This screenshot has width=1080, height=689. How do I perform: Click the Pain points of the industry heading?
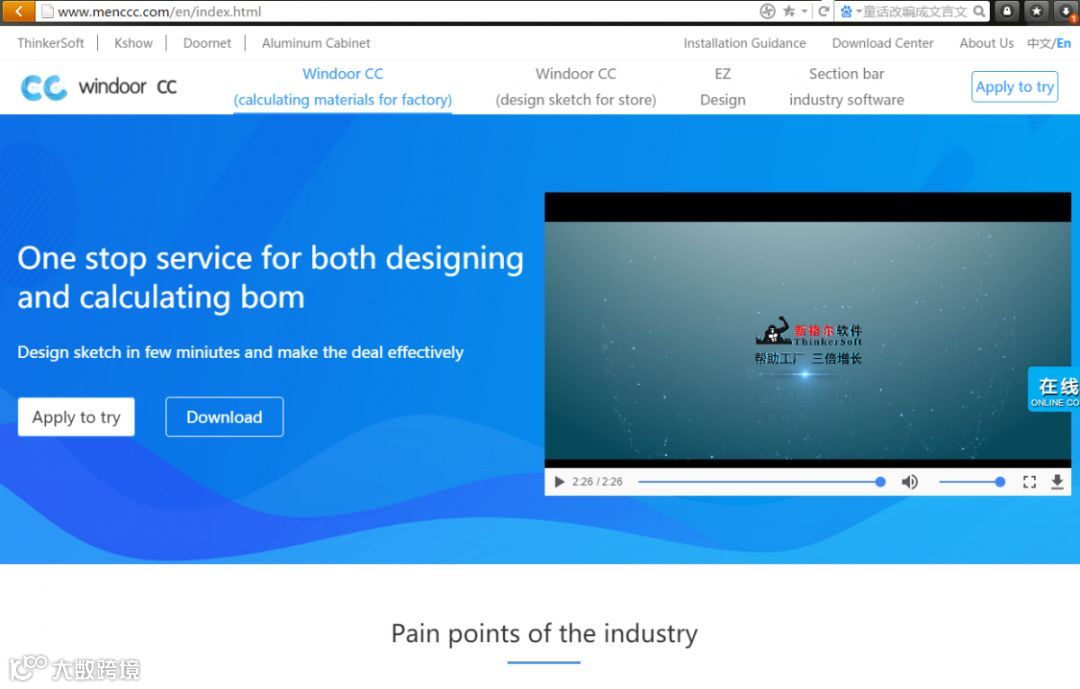pos(544,633)
